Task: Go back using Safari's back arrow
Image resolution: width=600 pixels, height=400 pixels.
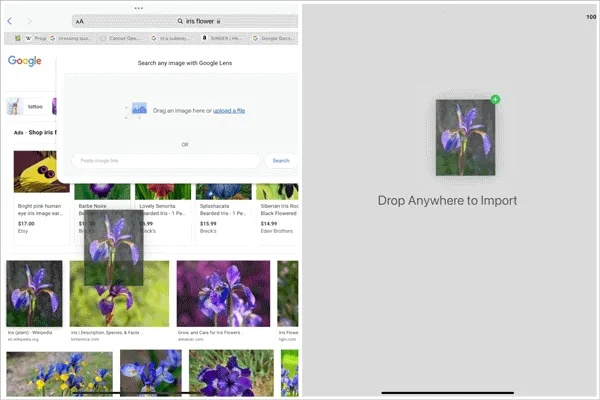Action: [9, 20]
